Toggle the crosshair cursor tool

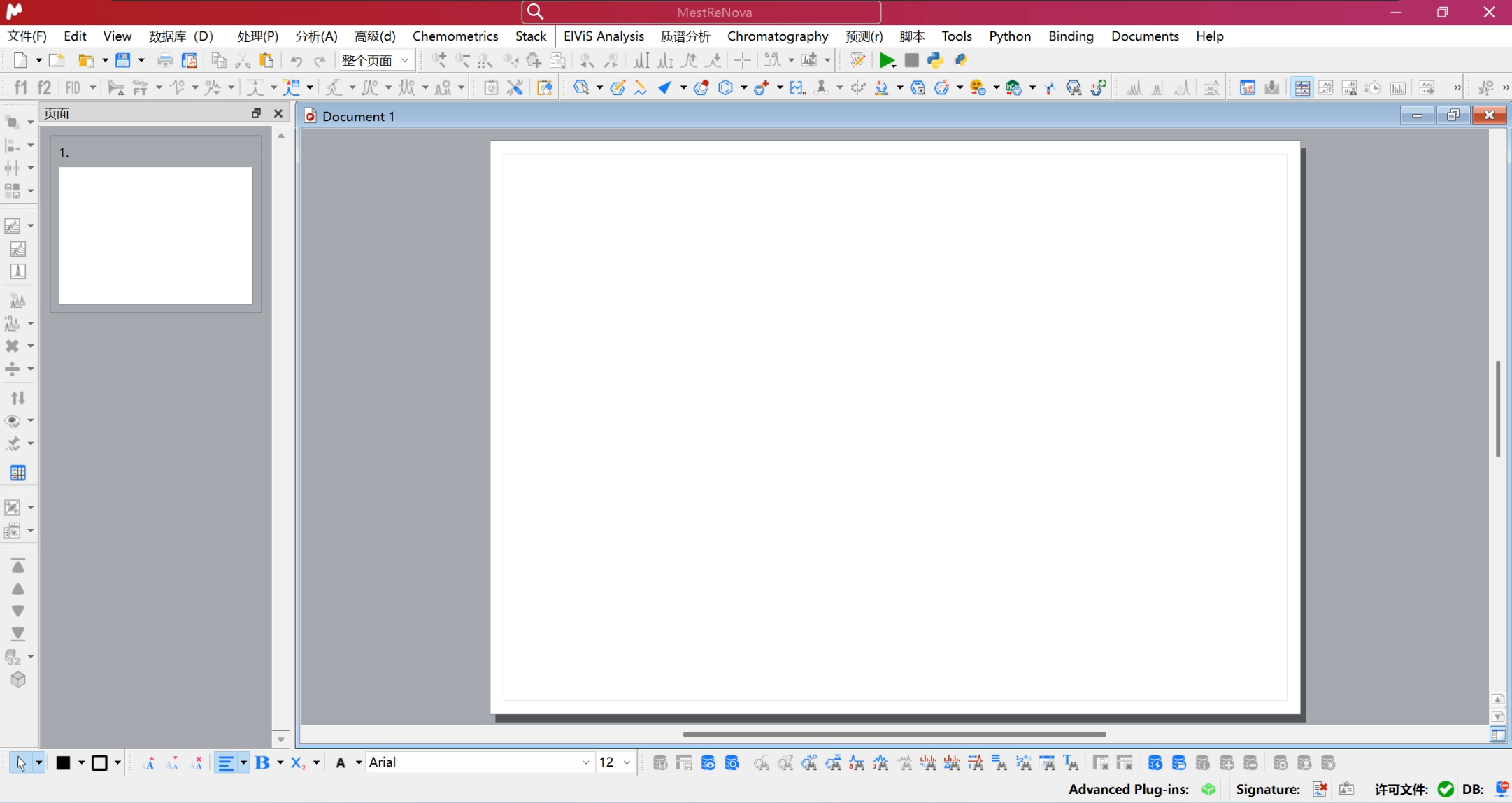pyautogui.click(x=742, y=60)
